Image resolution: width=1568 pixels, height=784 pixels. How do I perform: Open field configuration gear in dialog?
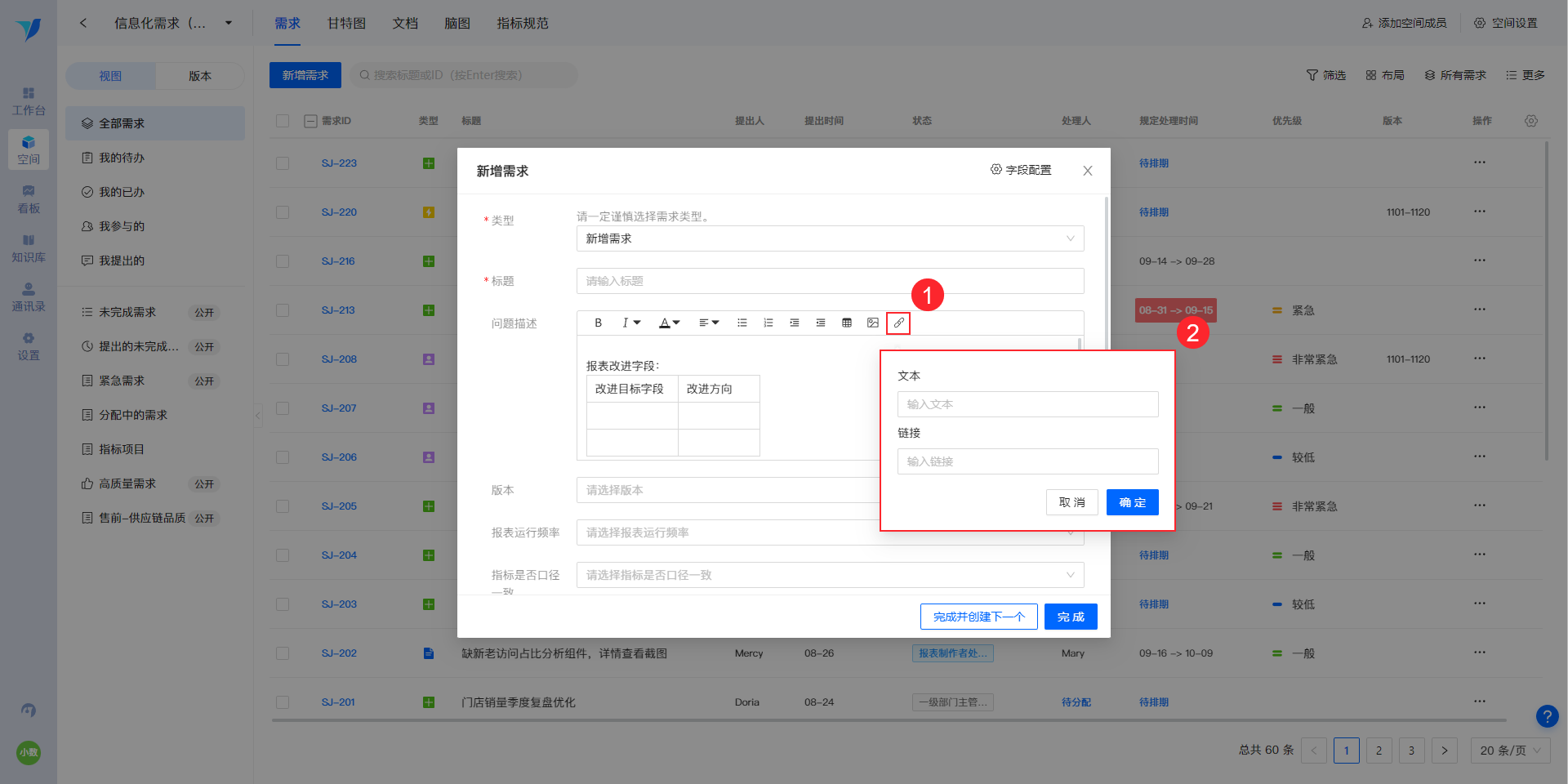click(1021, 170)
